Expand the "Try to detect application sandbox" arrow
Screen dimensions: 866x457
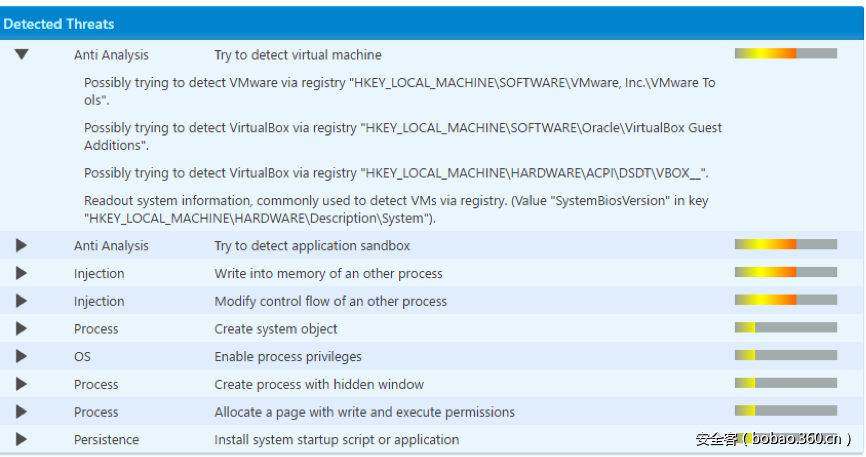[21, 245]
